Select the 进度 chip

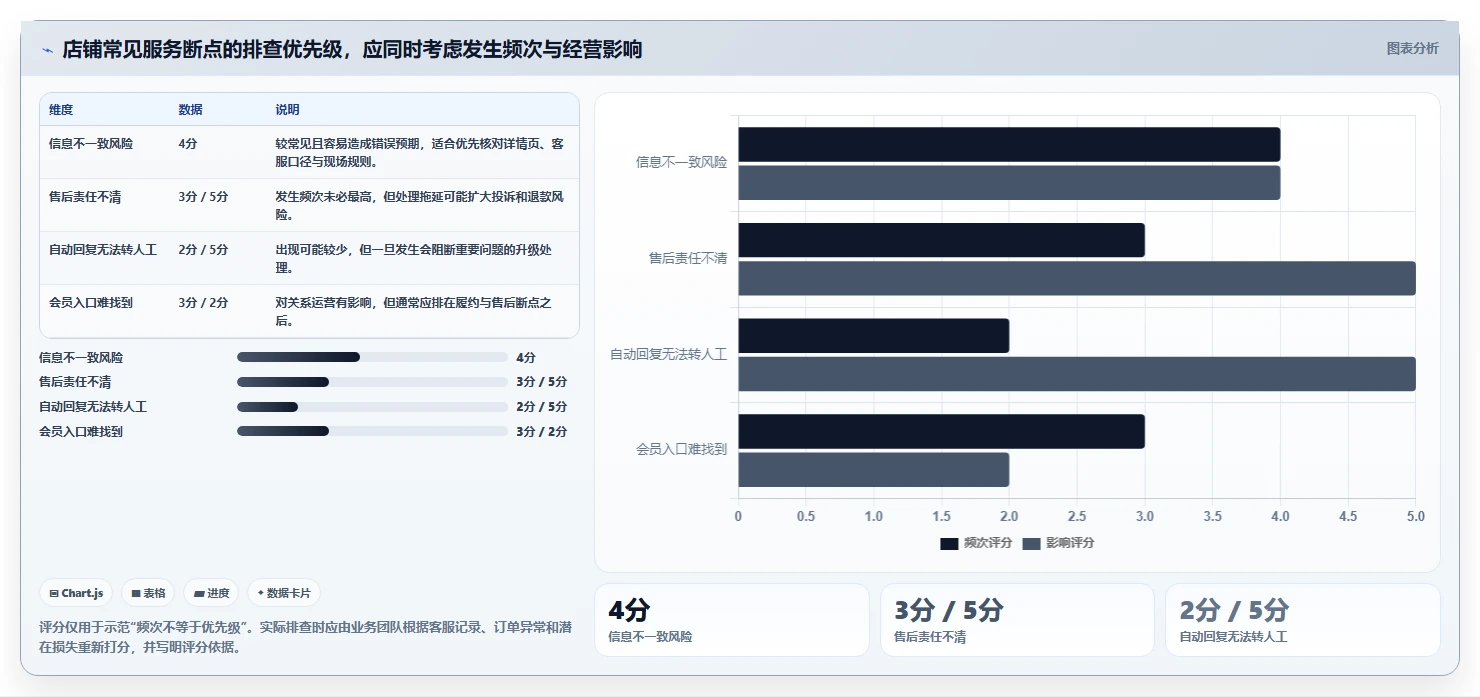coord(211,593)
